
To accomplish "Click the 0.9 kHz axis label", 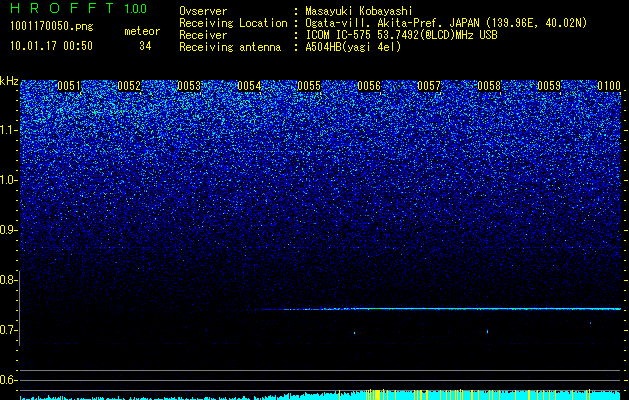I will coord(9,230).
